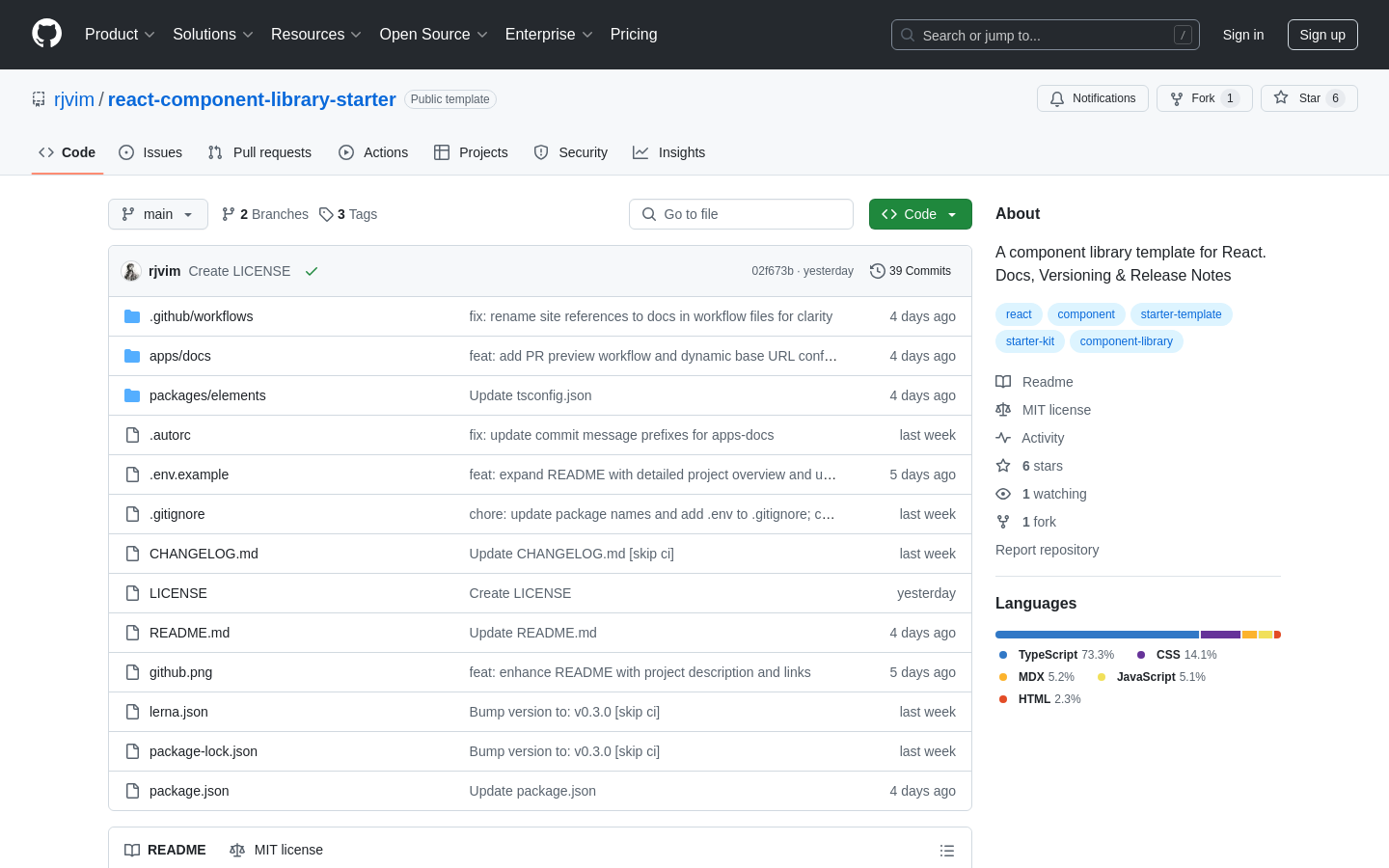Switch to the Issues tab
Viewport: 1389px width, 868px height.
pyautogui.click(x=150, y=152)
